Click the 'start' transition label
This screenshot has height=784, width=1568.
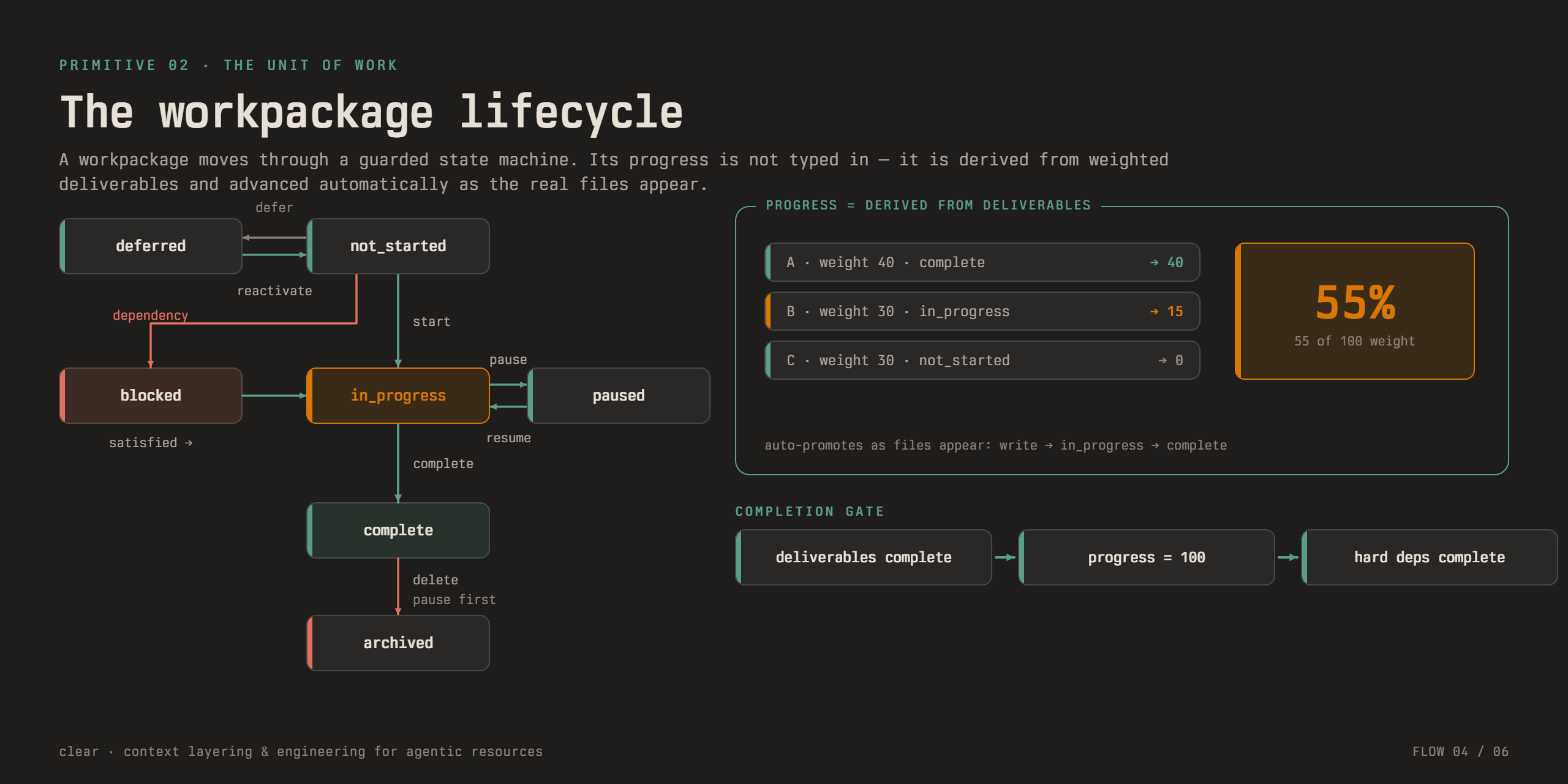click(x=431, y=322)
